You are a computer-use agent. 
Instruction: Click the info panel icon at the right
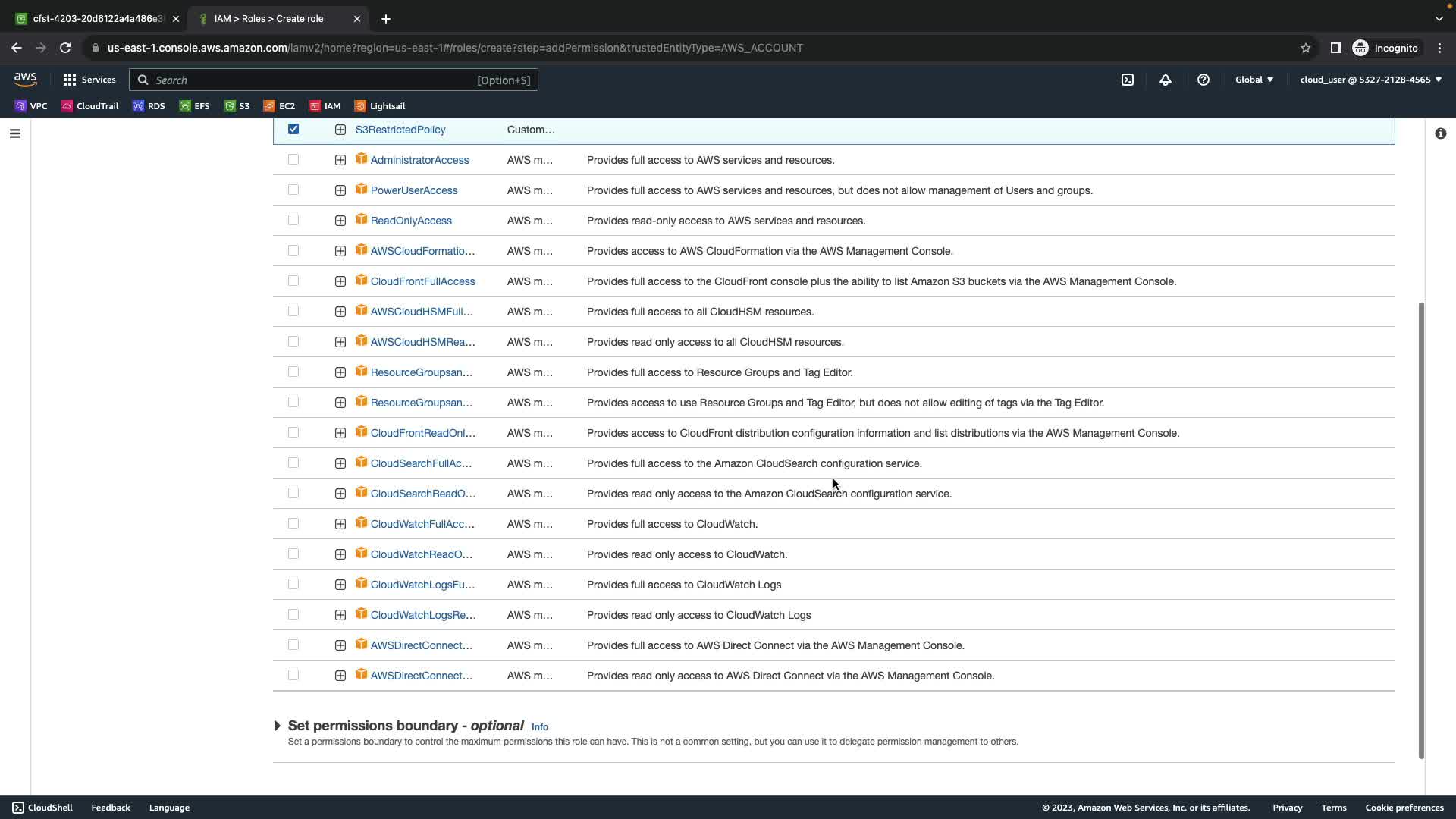click(1440, 133)
